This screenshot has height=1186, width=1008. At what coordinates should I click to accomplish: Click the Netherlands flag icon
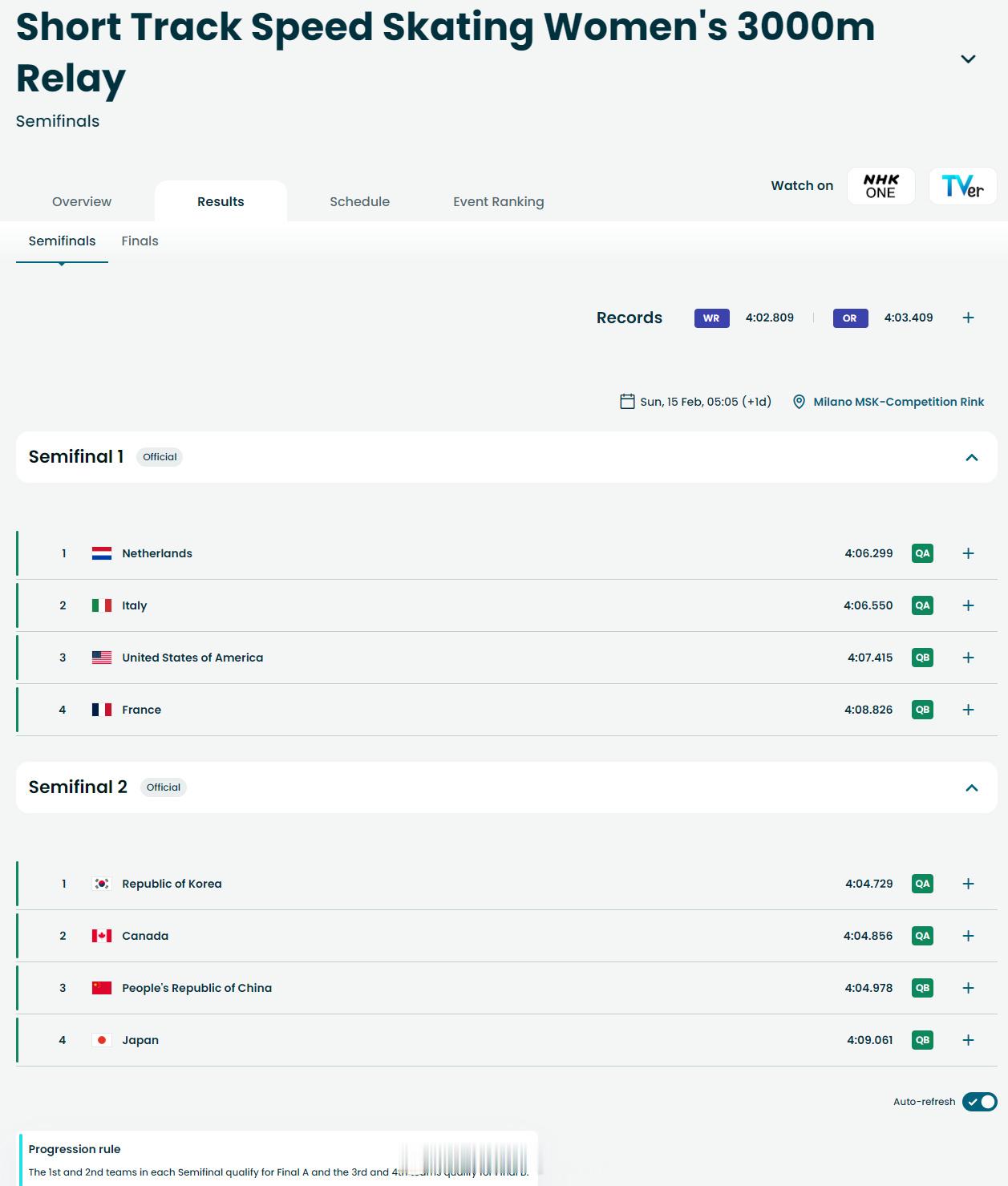tap(102, 553)
